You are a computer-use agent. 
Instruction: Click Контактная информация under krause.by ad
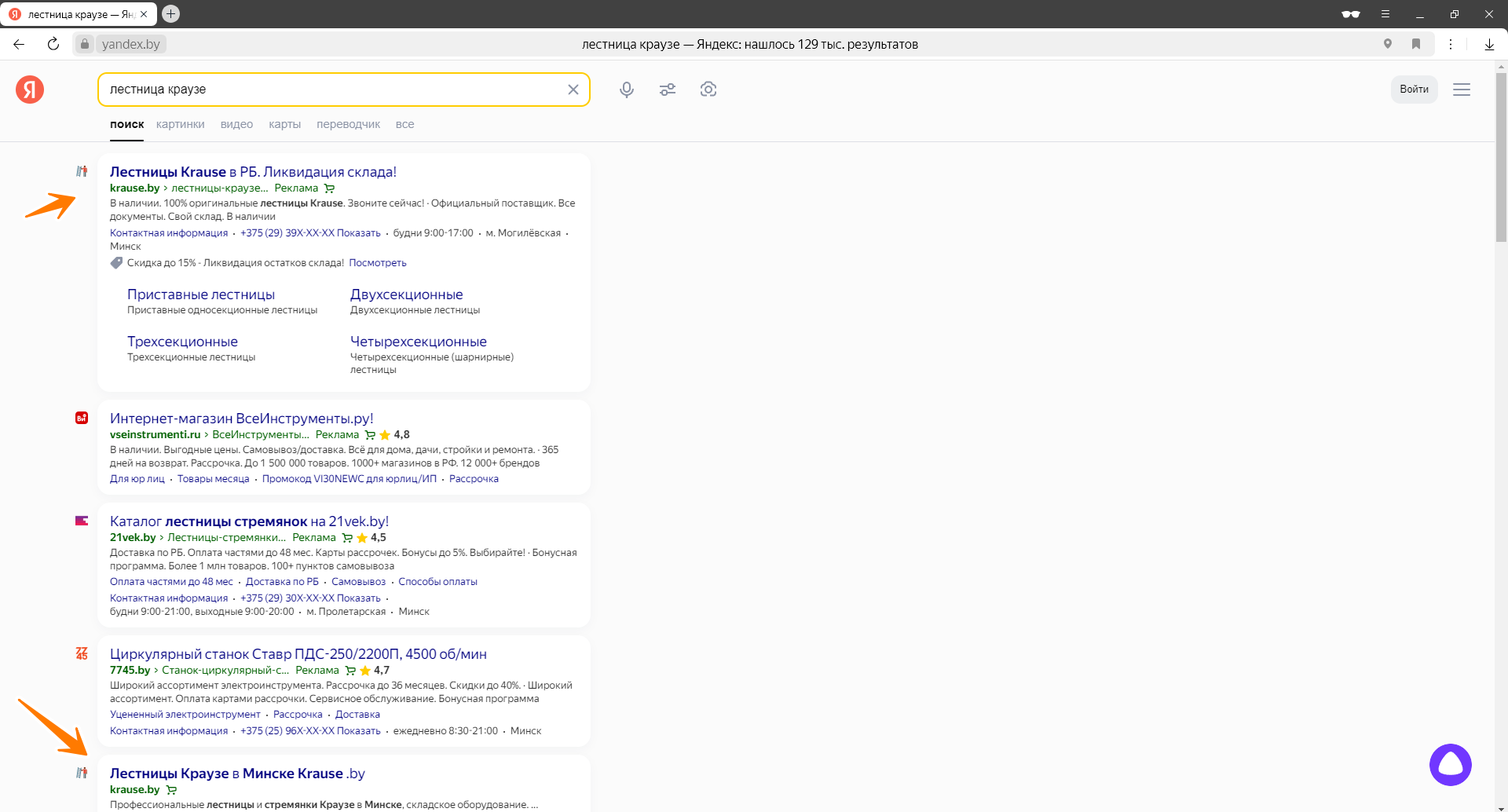pos(169,233)
